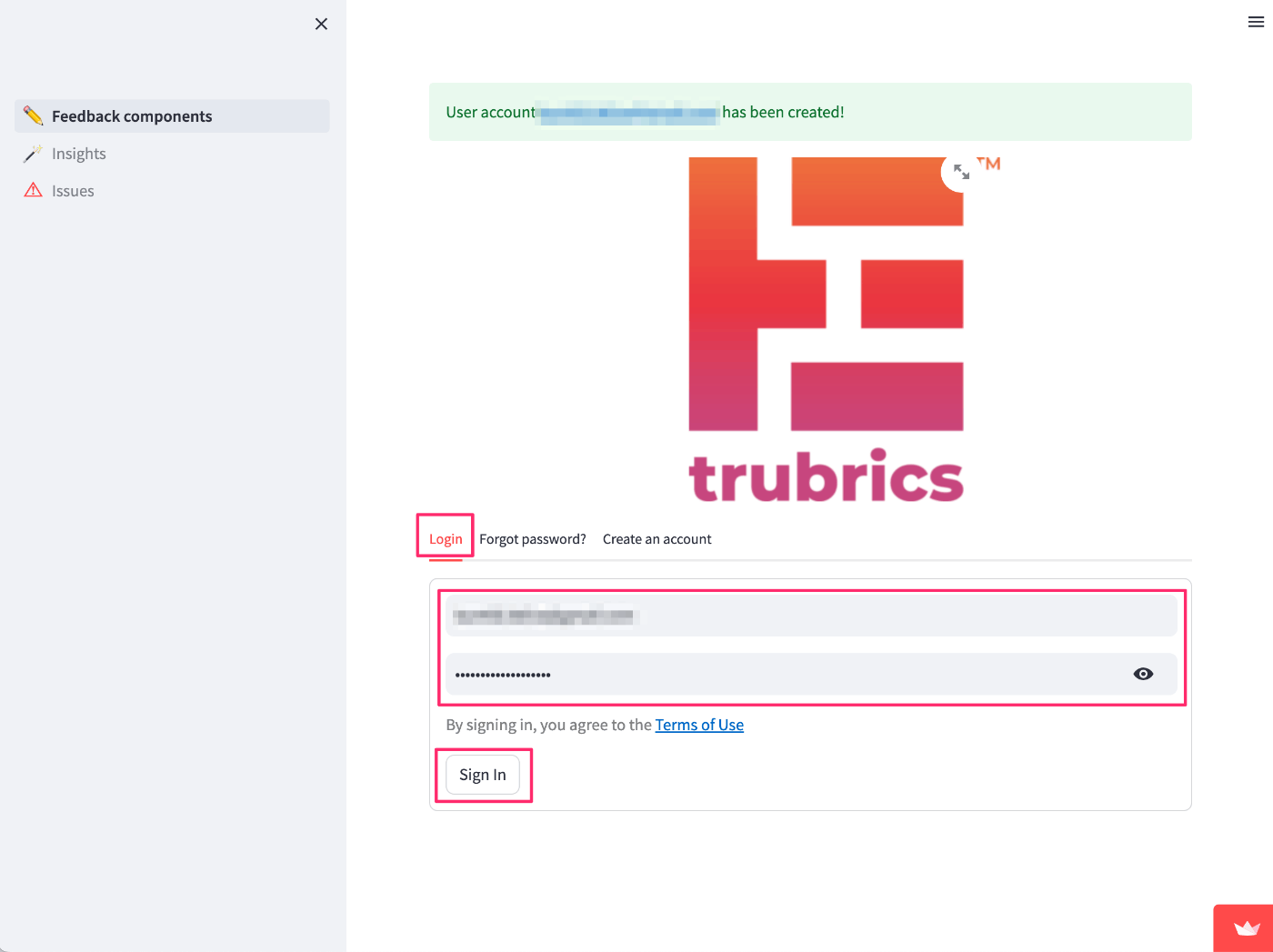Show password using the eye icon

click(x=1144, y=674)
